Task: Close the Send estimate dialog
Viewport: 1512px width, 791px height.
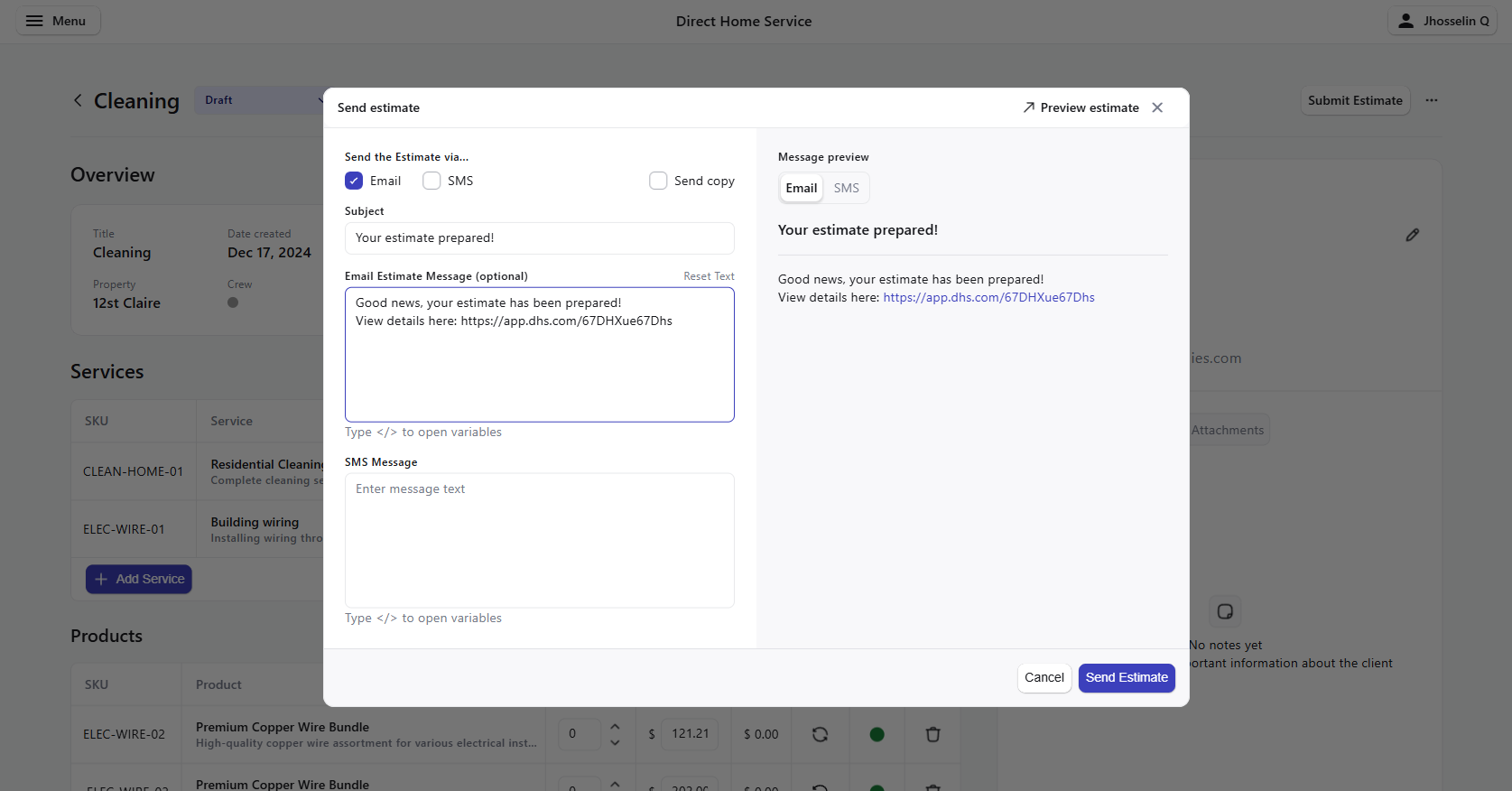Action: [x=1157, y=107]
